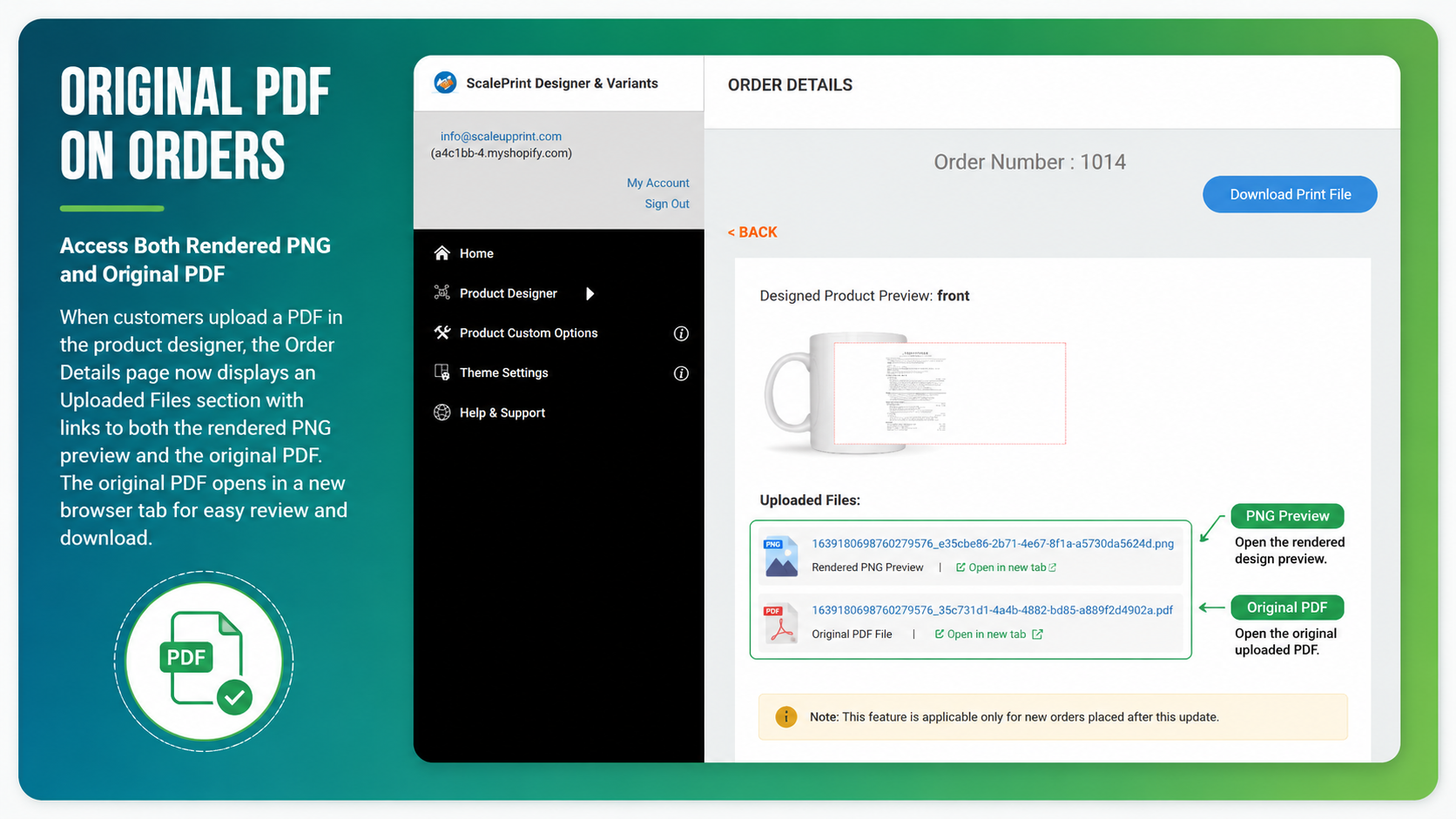Click the red PDF file icon
1456x819 pixels.
pyautogui.click(x=781, y=623)
